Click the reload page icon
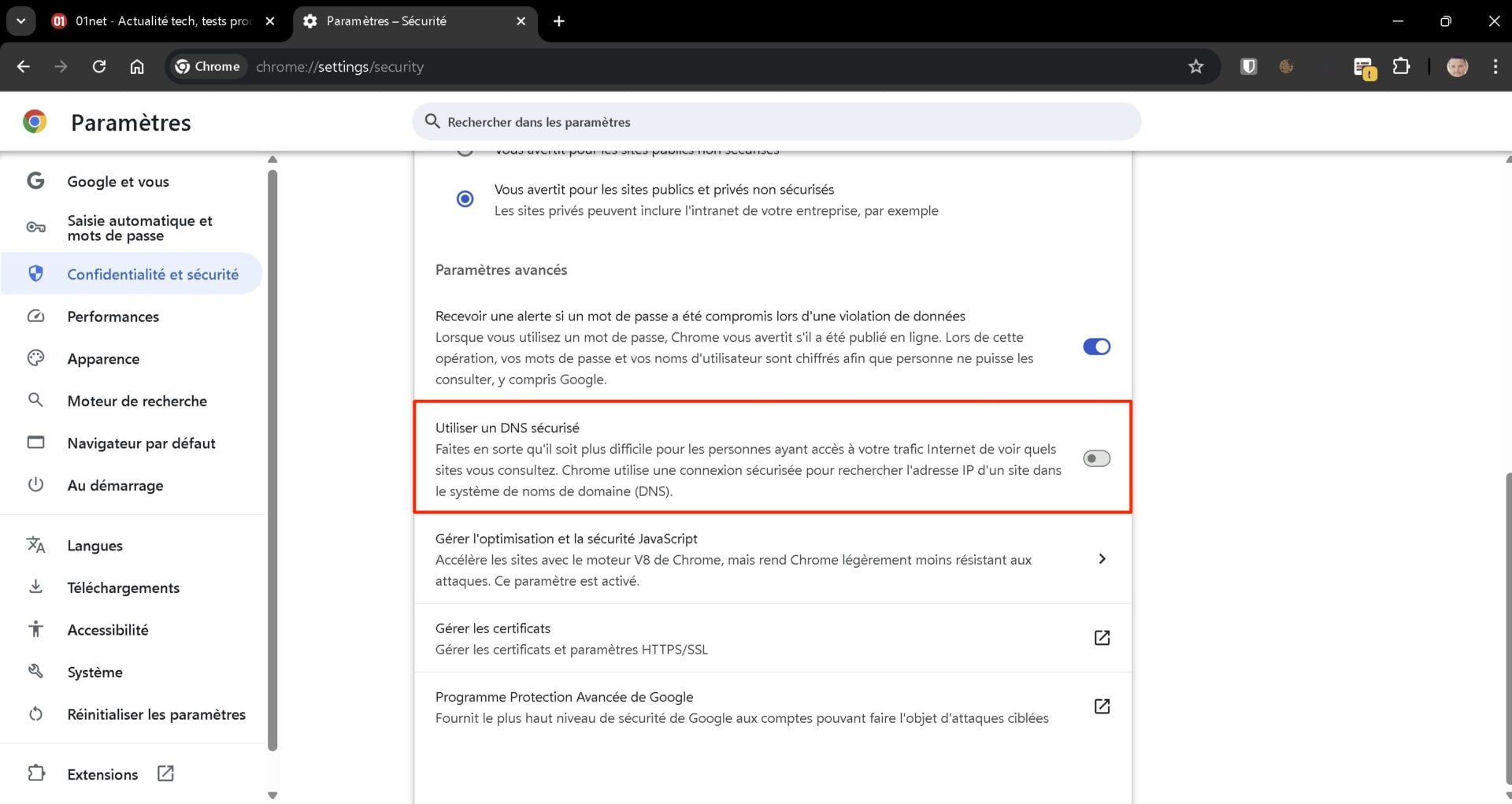This screenshot has height=804, width=1512. 99,67
